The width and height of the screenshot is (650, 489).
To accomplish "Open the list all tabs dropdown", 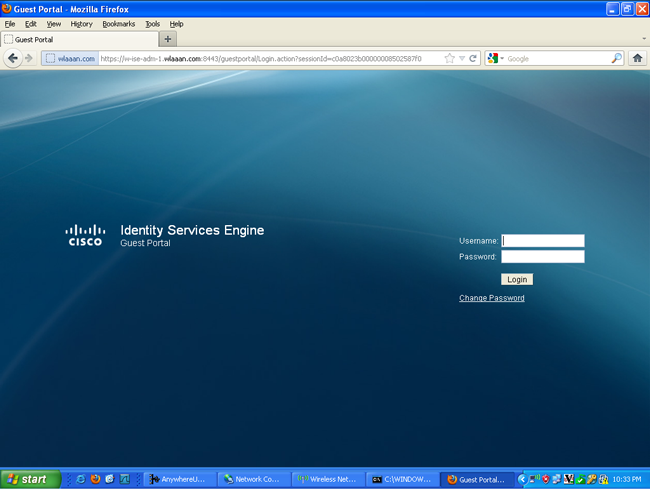I will [644, 39].
